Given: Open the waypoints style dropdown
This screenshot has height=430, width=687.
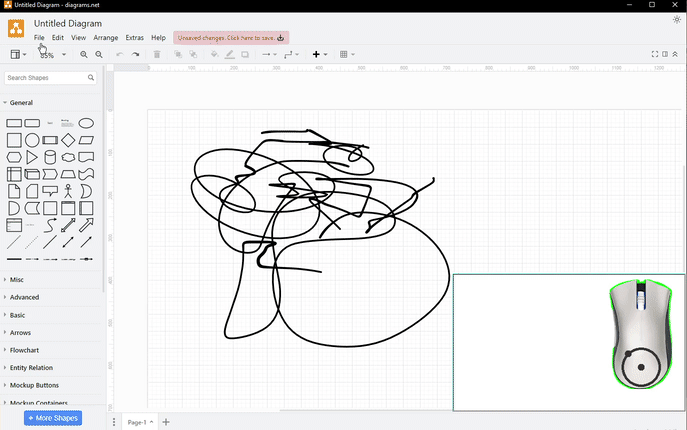Looking at the screenshot, I should 291,54.
